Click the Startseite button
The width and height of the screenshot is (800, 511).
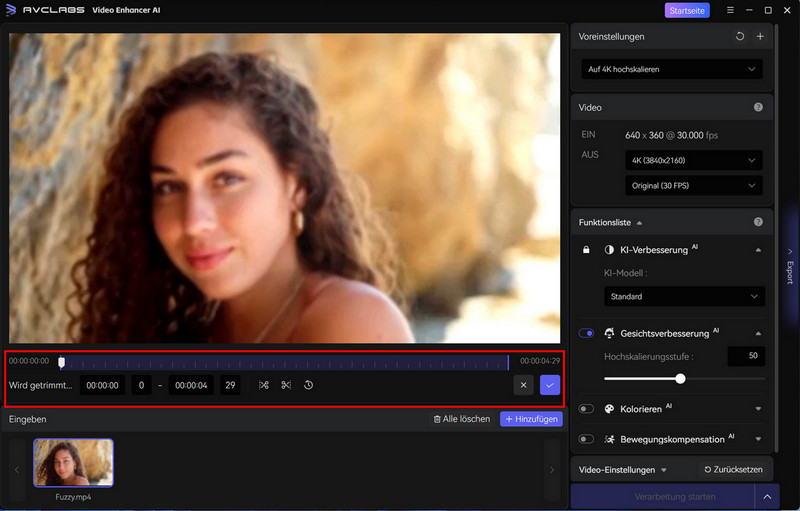tap(687, 10)
